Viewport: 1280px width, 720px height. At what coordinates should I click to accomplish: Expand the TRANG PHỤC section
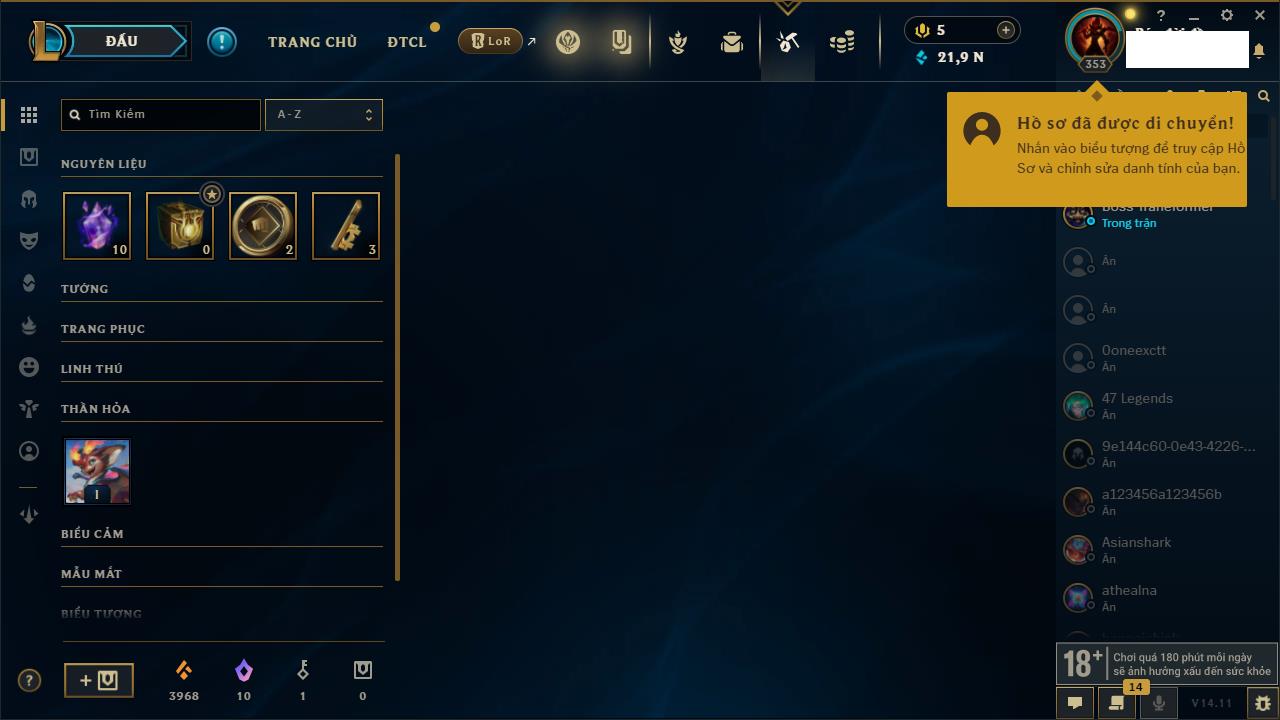coord(222,329)
